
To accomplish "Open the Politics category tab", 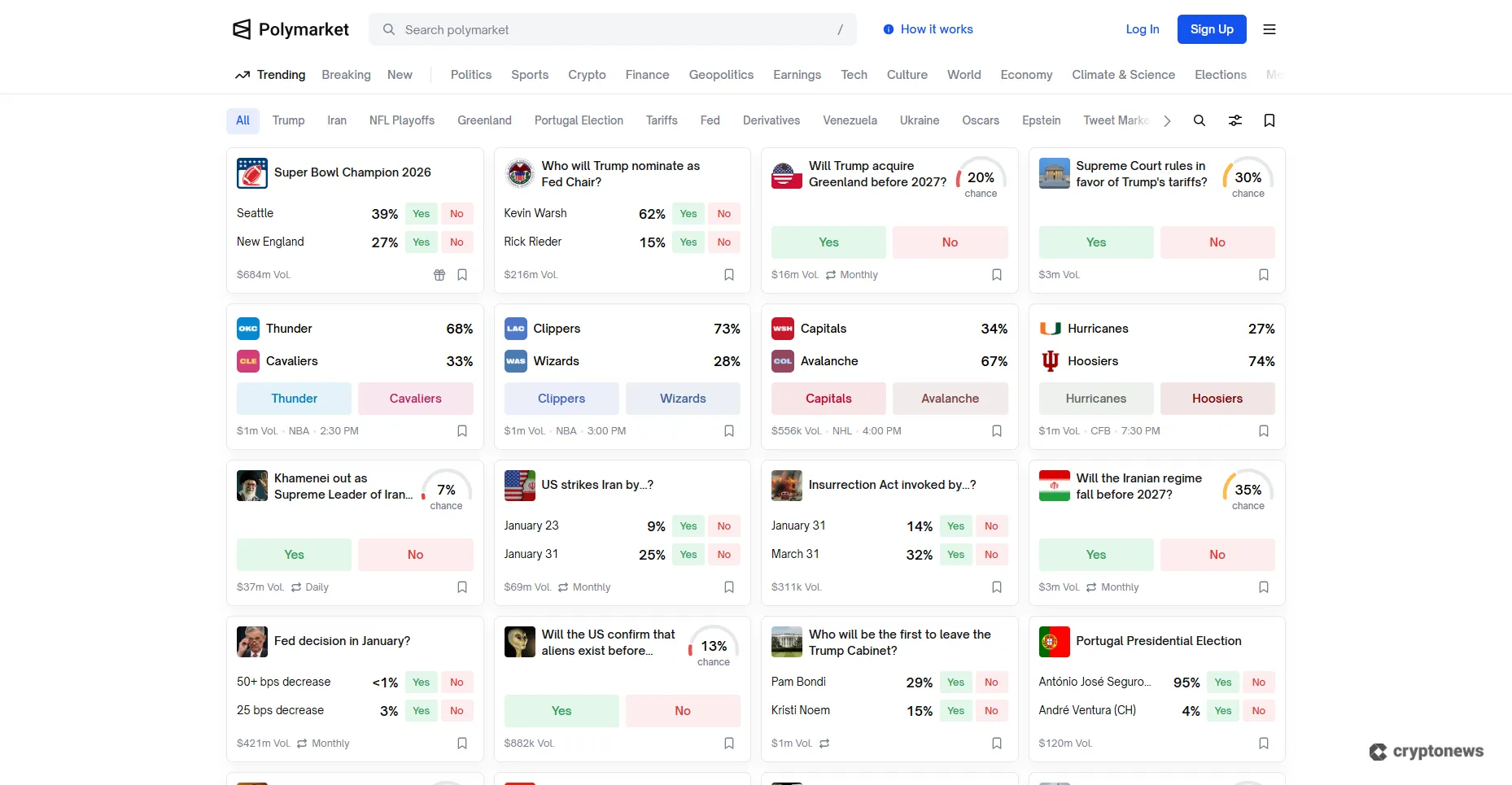I will (471, 75).
